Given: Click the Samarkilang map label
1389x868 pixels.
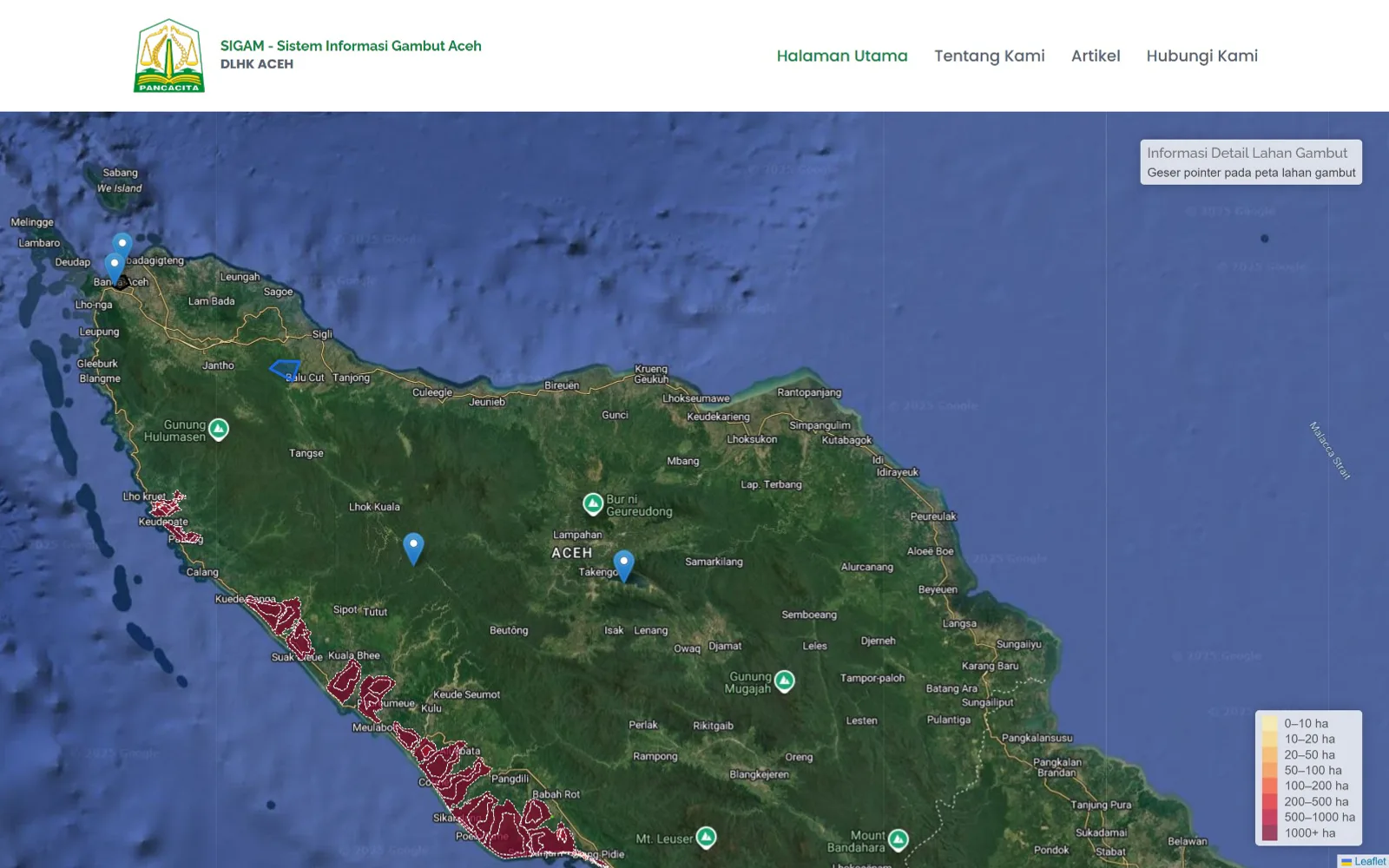Looking at the screenshot, I should point(714,562).
